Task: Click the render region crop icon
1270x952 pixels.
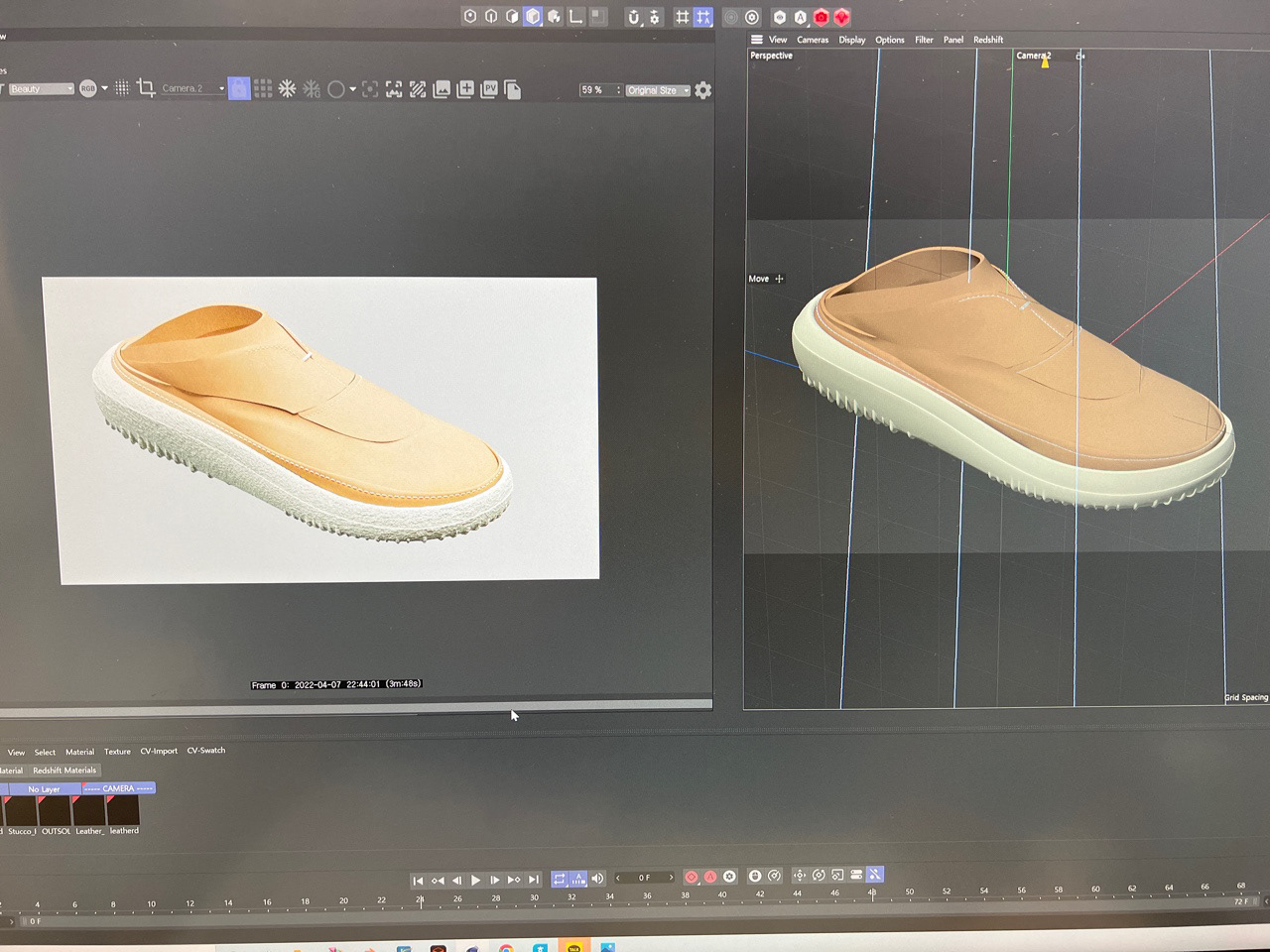Action: pyautogui.click(x=147, y=88)
